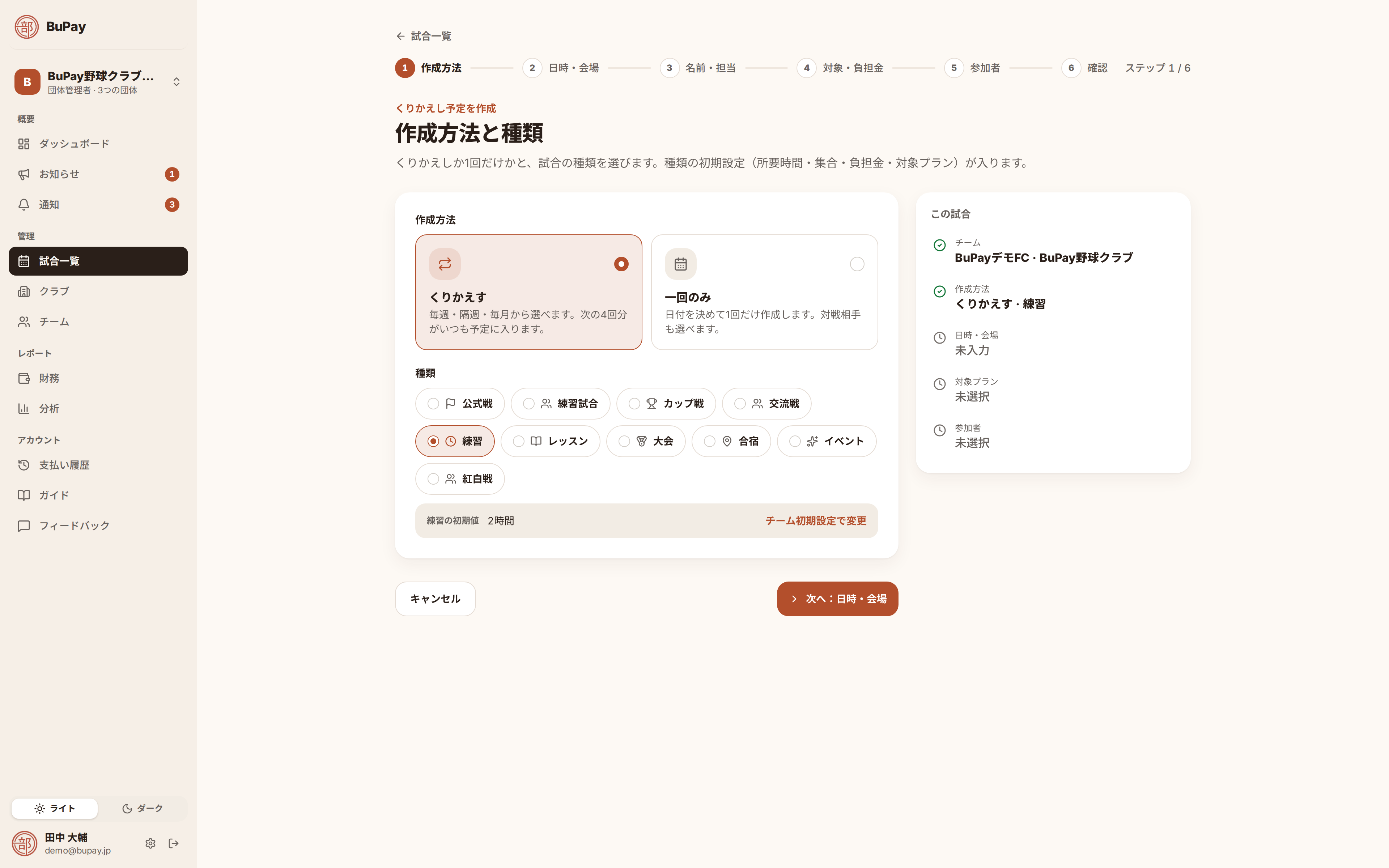Select the 一回のみ radio button
Viewport: 1389px width, 868px height.
857,264
